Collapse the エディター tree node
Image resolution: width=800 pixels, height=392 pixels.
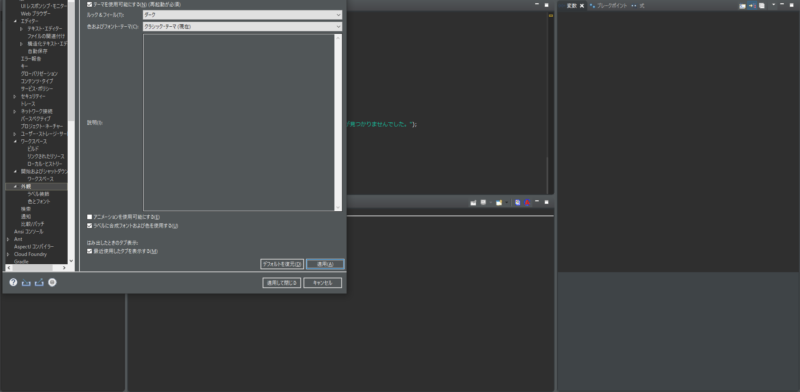click(x=15, y=21)
